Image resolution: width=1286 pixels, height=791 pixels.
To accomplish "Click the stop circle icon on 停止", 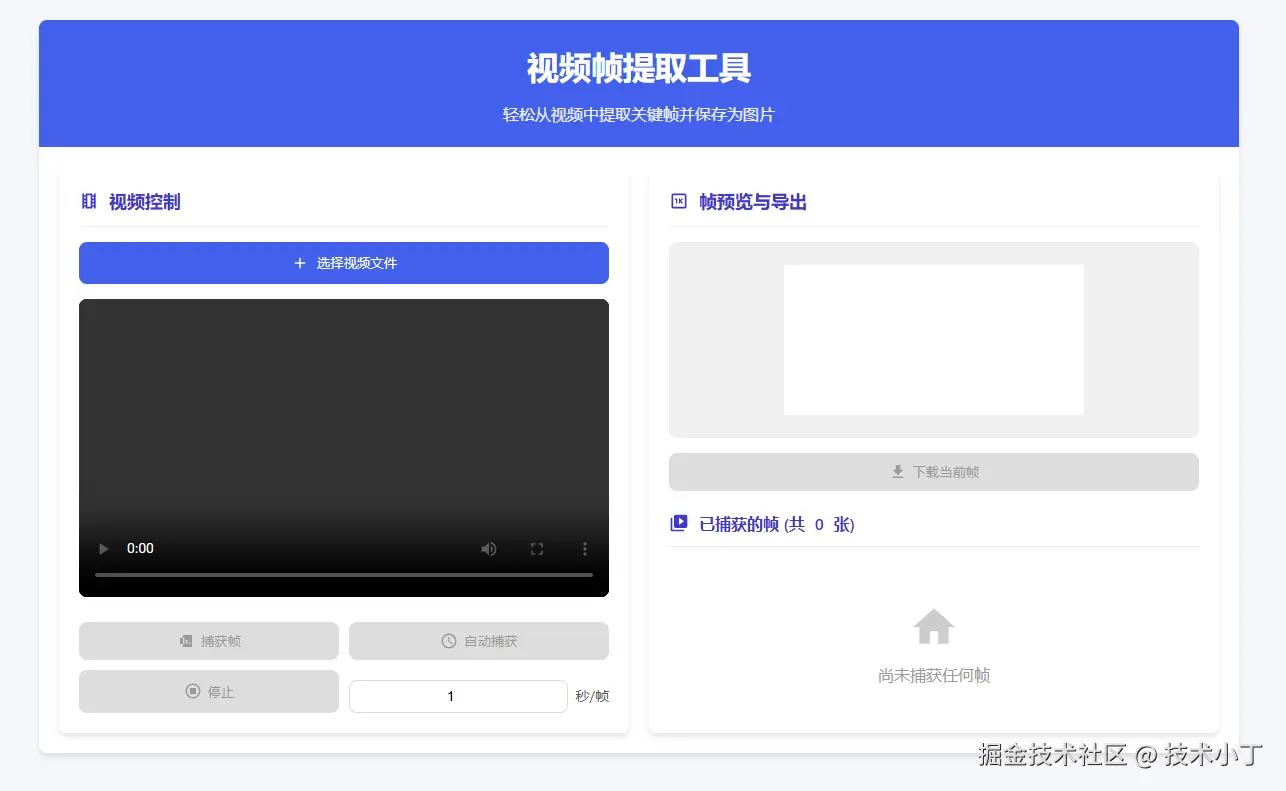I will [193, 691].
